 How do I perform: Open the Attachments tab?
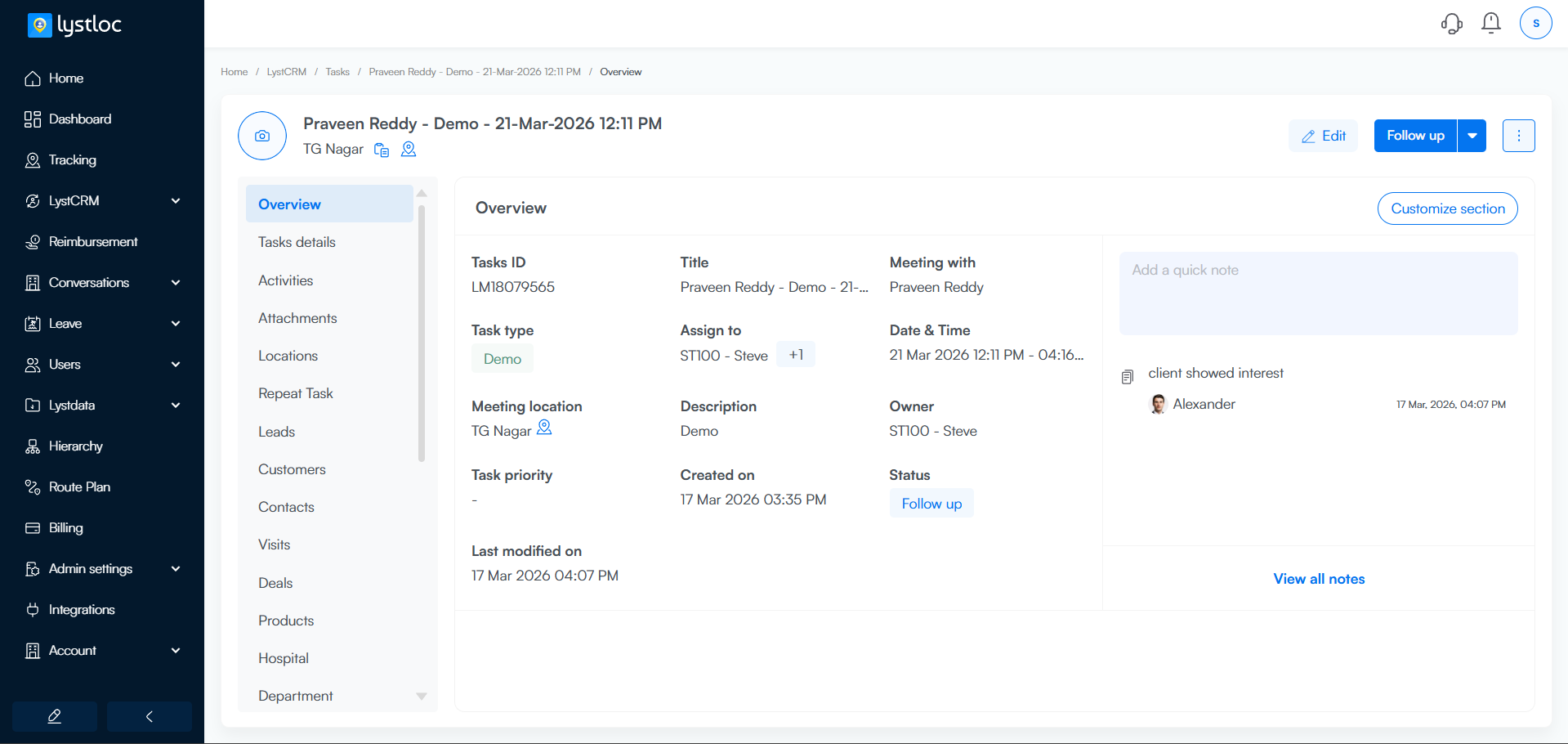pos(297,318)
